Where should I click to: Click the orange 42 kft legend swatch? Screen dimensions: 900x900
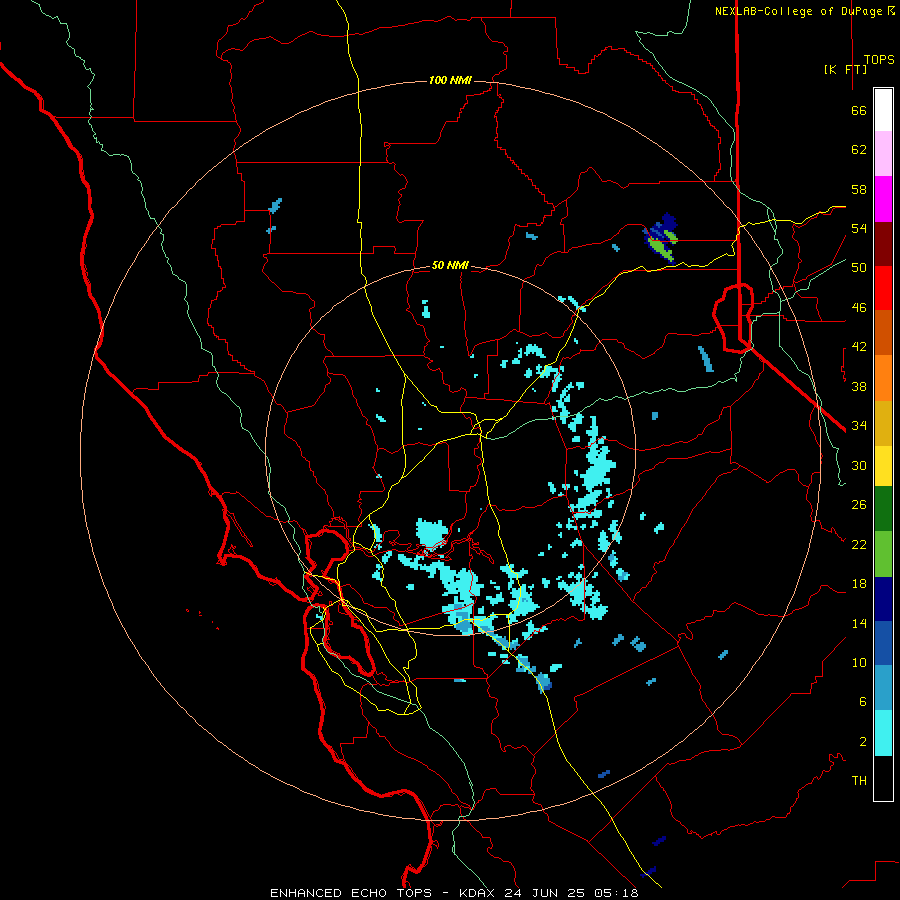coord(883,378)
